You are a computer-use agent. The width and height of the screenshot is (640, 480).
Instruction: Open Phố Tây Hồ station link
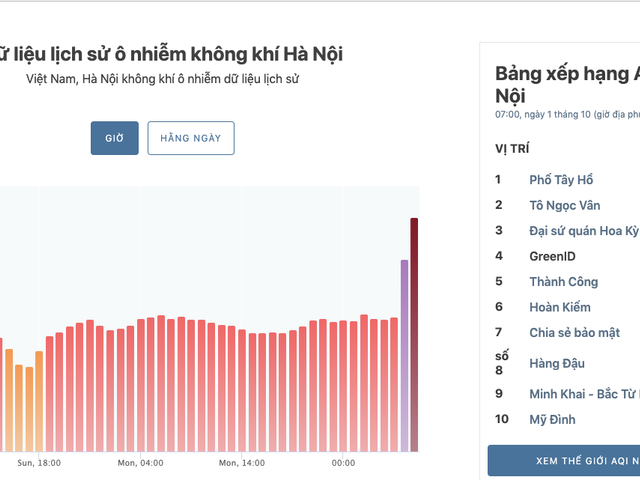click(561, 180)
